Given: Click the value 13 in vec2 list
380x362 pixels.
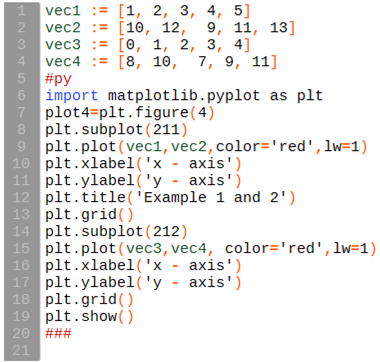Looking at the screenshot, I should (279, 28).
